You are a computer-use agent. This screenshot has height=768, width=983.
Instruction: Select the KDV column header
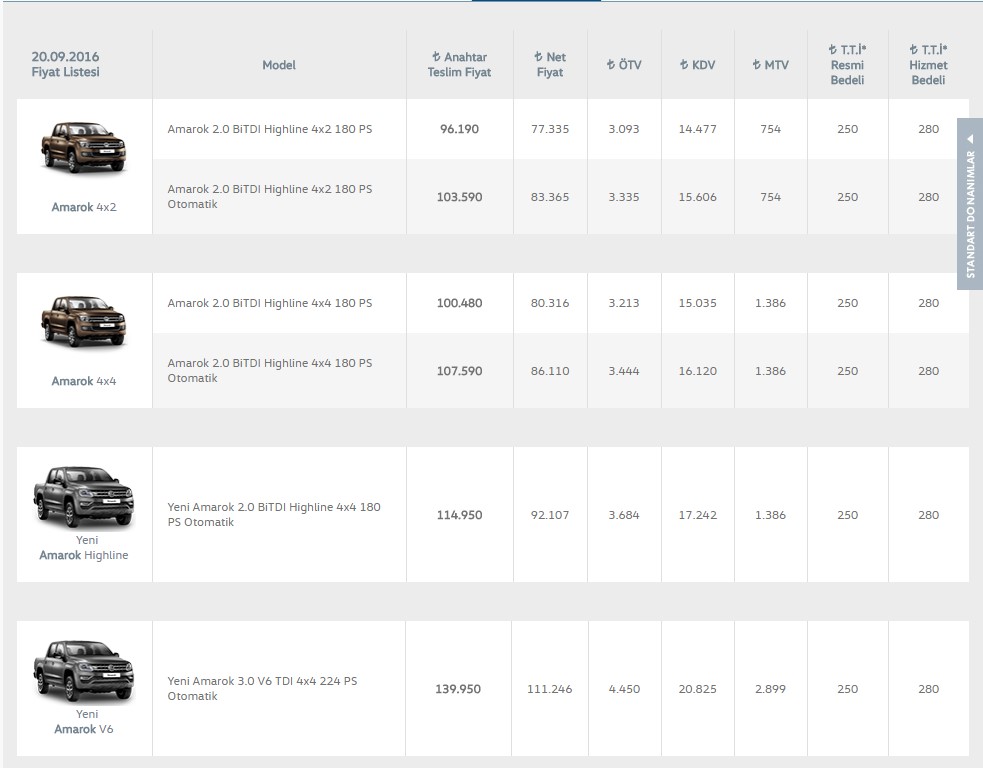697,65
